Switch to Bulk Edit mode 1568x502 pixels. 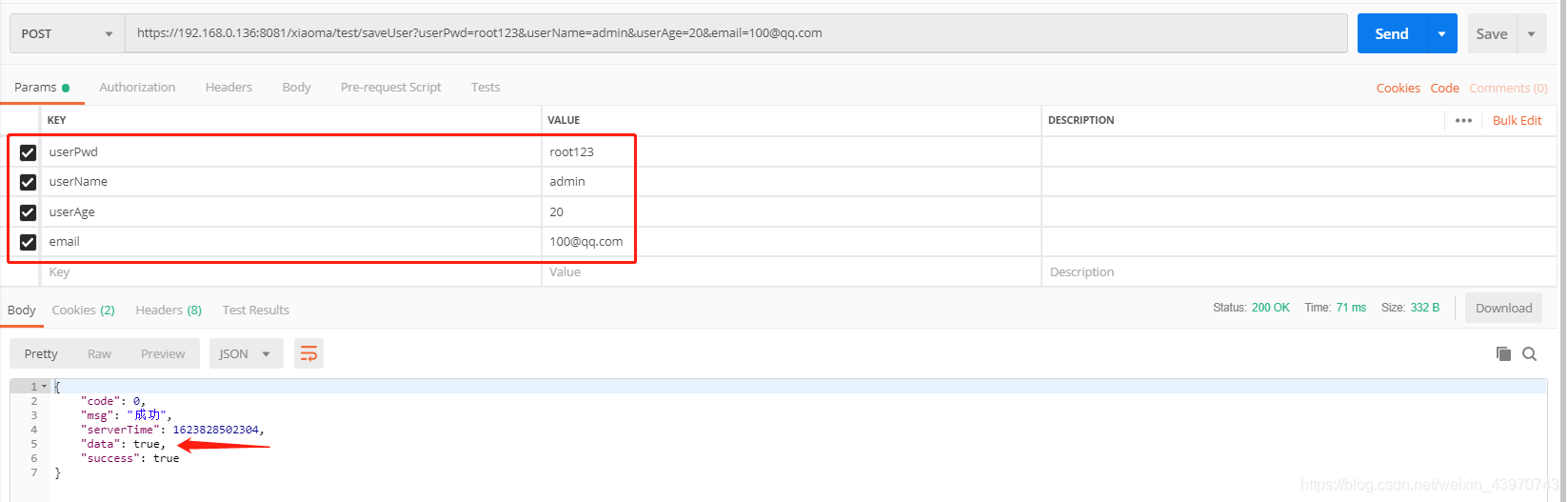tap(1517, 120)
